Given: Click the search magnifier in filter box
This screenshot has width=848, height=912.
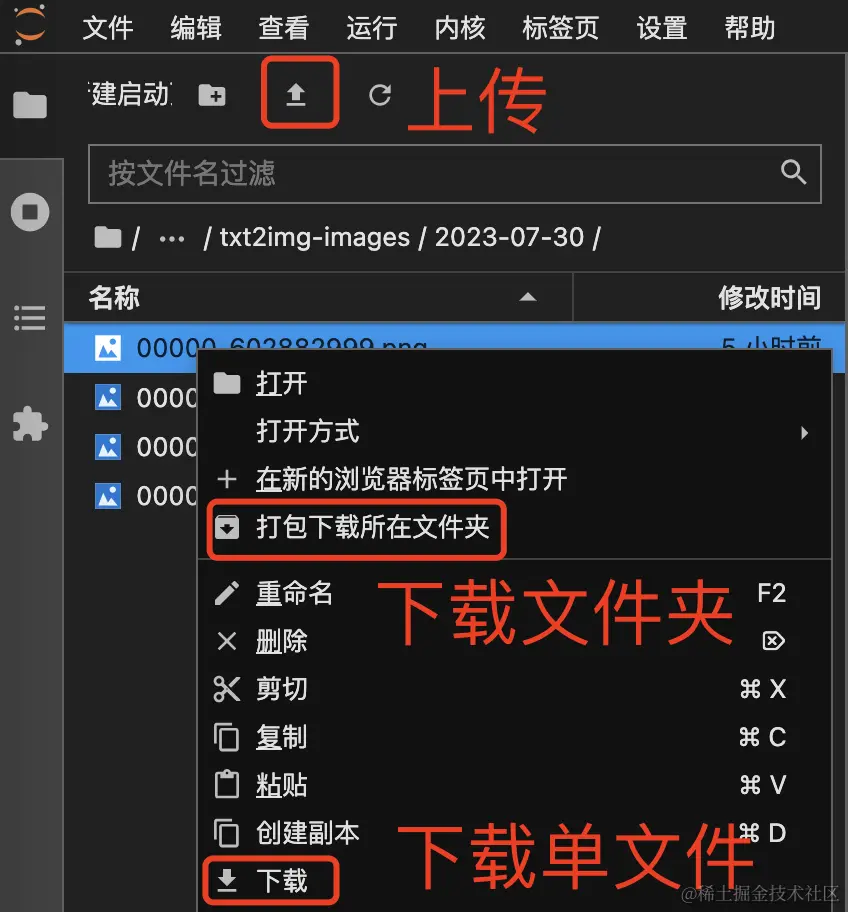Looking at the screenshot, I should pos(793,172).
